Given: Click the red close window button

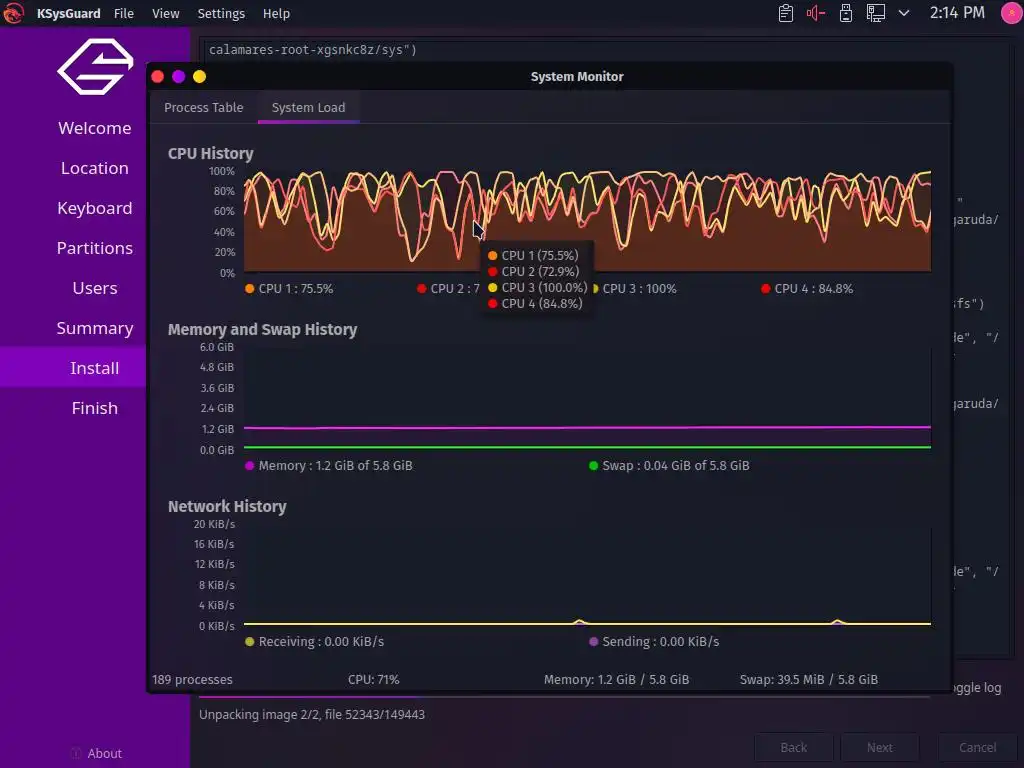Looking at the screenshot, I should point(157,77).
